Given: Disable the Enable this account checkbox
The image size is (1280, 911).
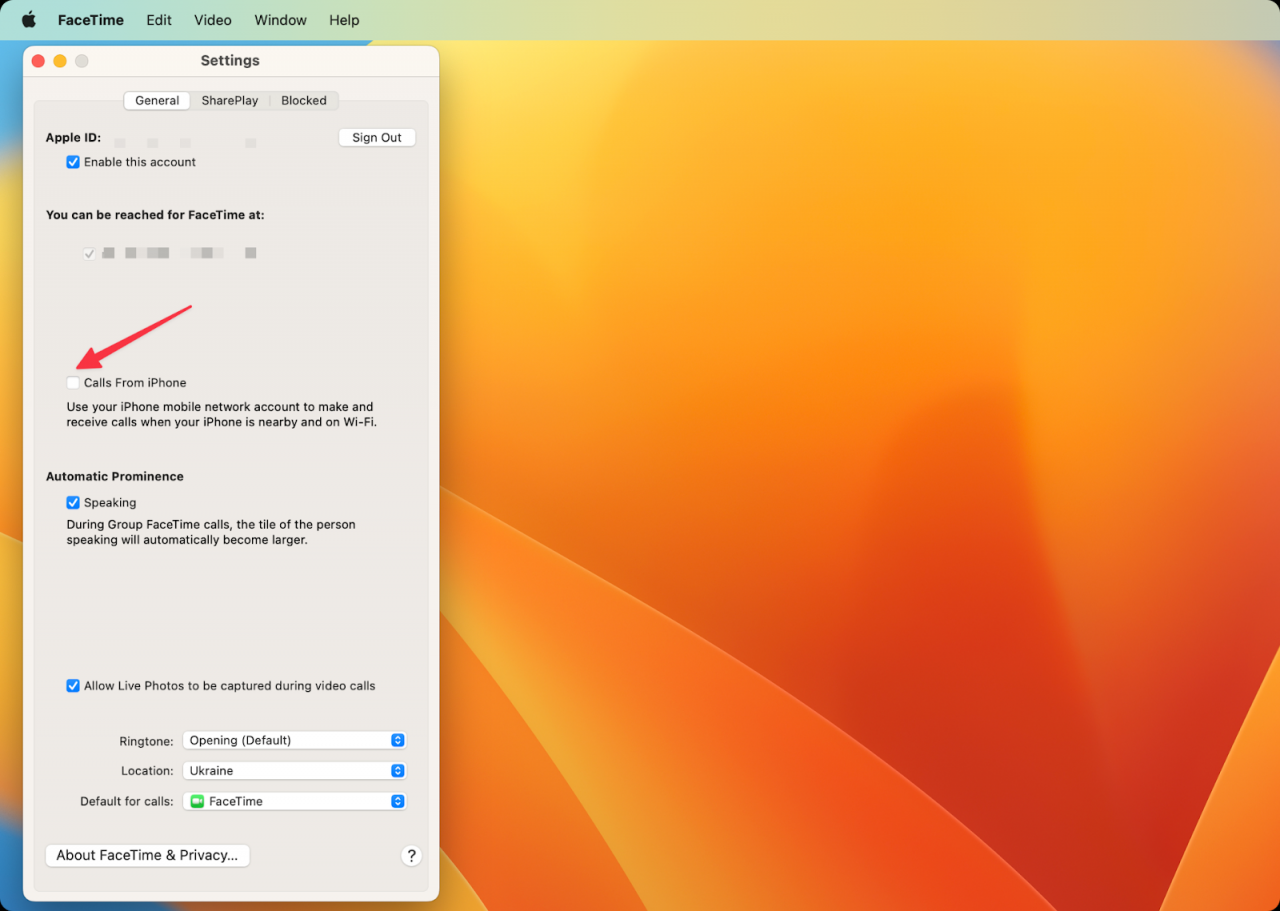Looking at the screenshot, I should click(x=73, y=162).
